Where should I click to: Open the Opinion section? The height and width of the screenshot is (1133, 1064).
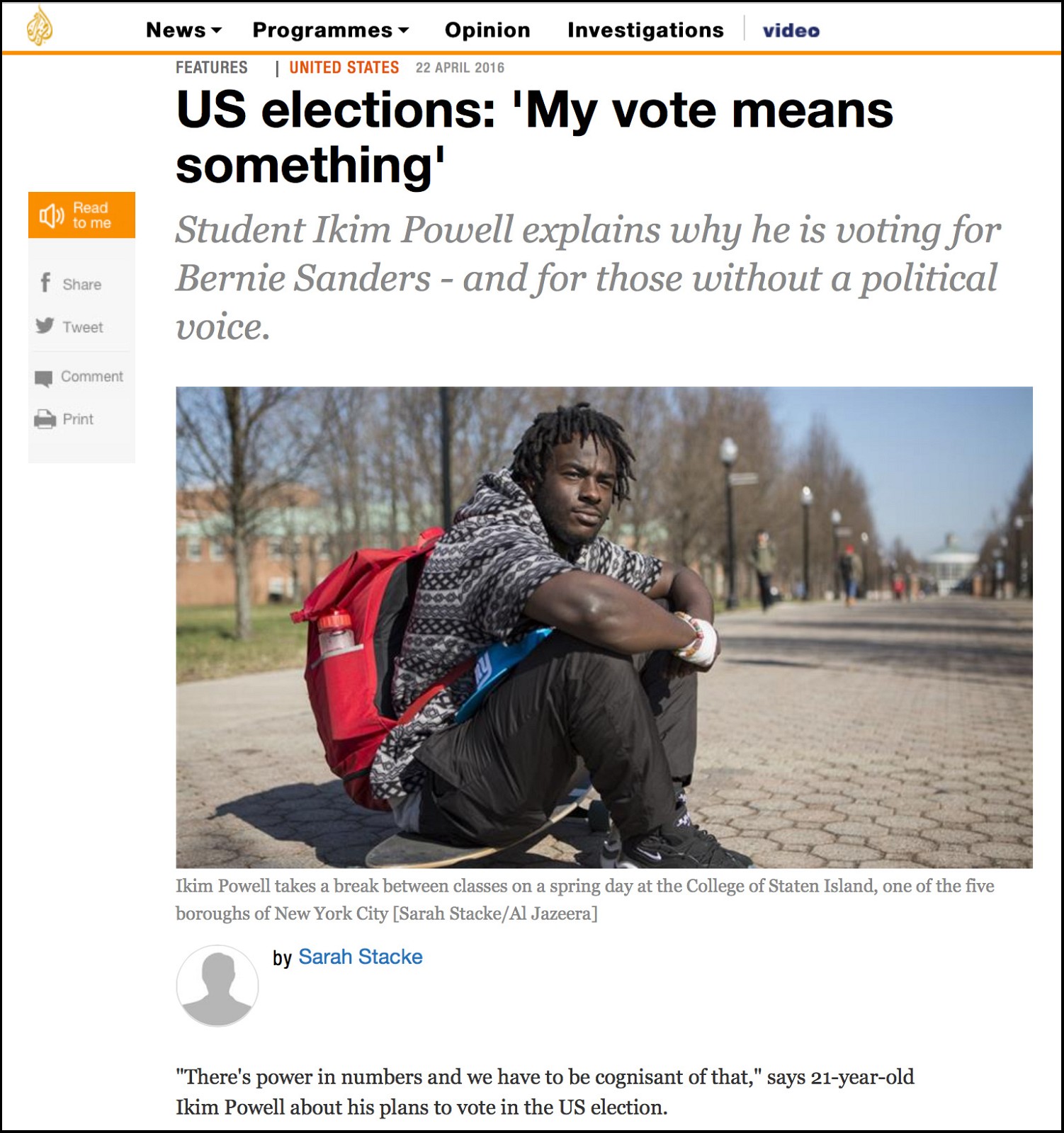pos(487,30)
